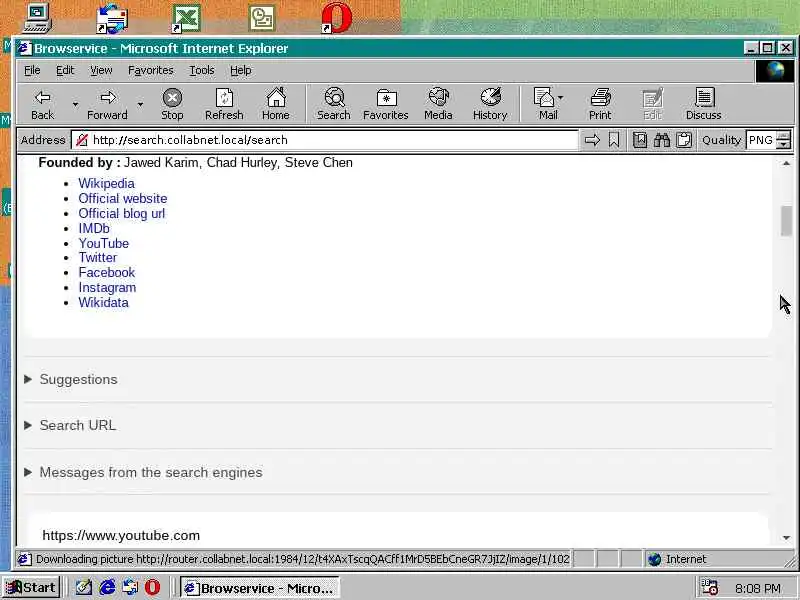Click the Discuss toolbar icon
This screenshot has width=800, height=600.
704,105
